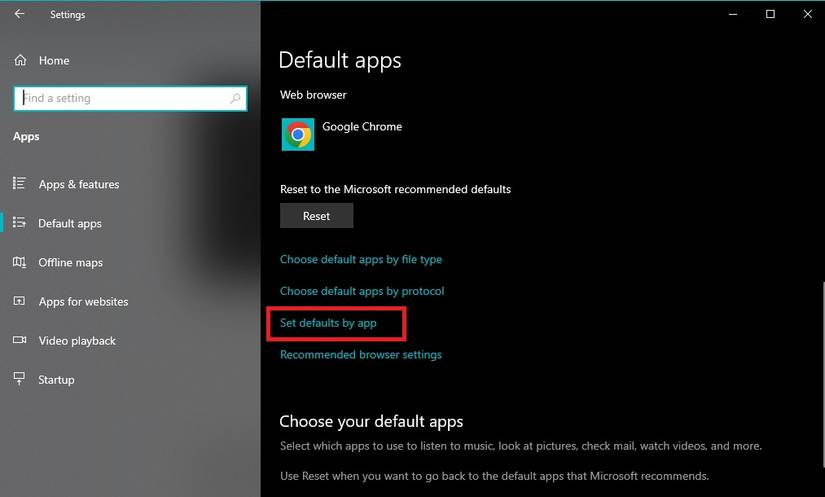
Task: Change the Google Chrome default web browser
Action: [342, 135]
